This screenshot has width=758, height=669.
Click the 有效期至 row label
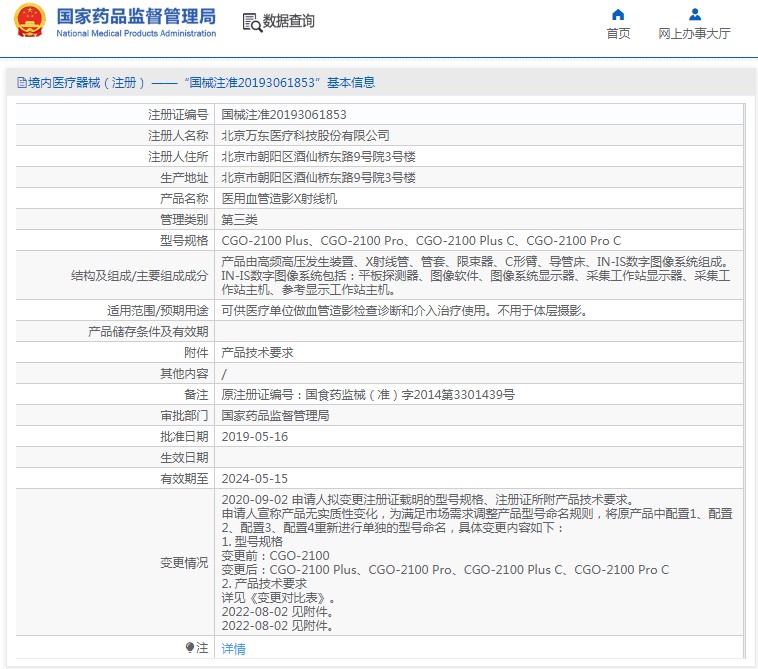point(184,479)
